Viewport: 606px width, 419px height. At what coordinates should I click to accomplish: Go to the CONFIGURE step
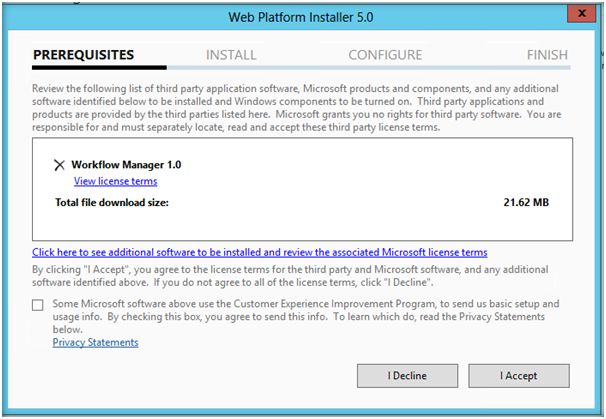click(385, 55)
